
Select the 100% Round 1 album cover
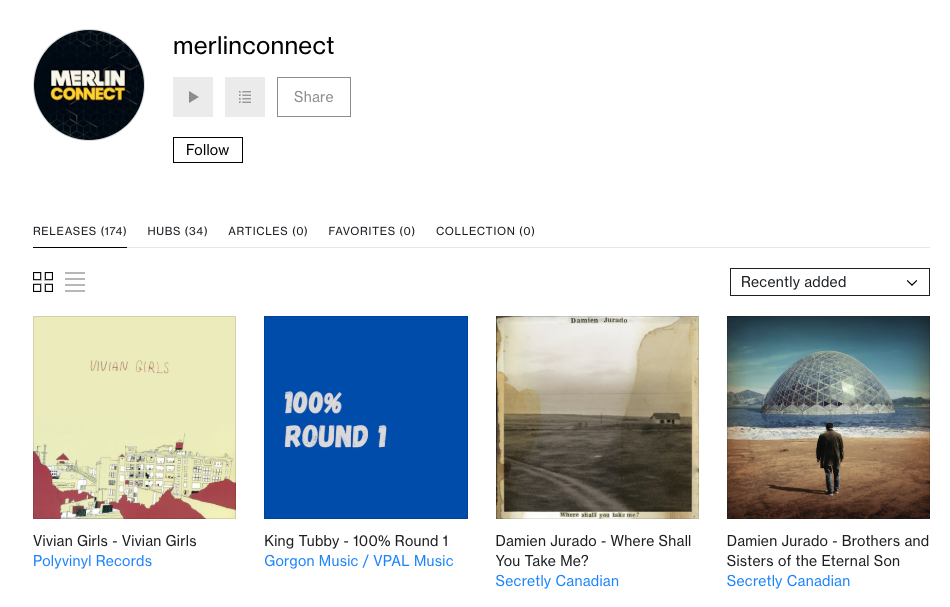click(366, 417)
